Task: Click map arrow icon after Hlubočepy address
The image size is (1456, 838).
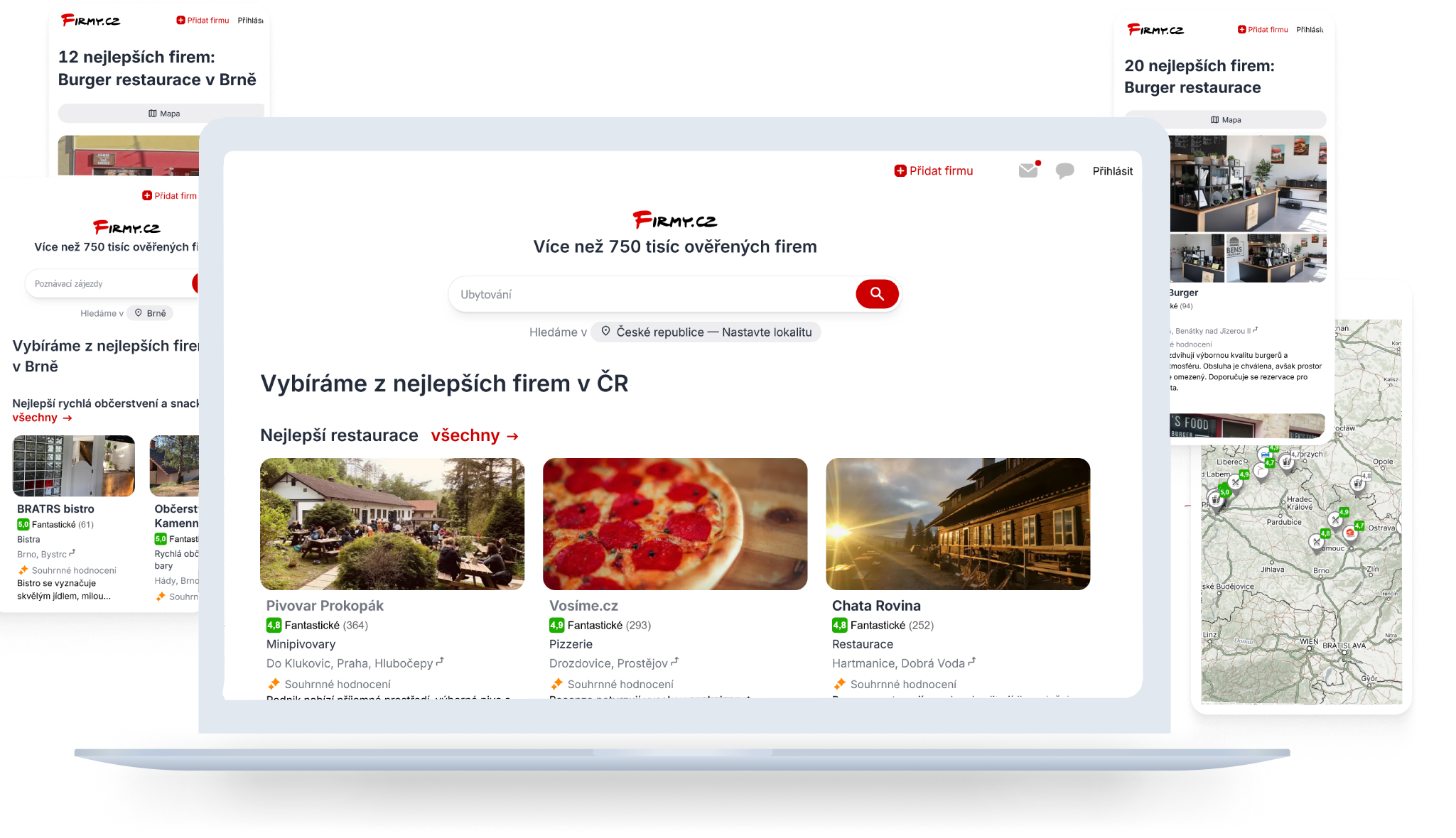Action: coord(440,661)
